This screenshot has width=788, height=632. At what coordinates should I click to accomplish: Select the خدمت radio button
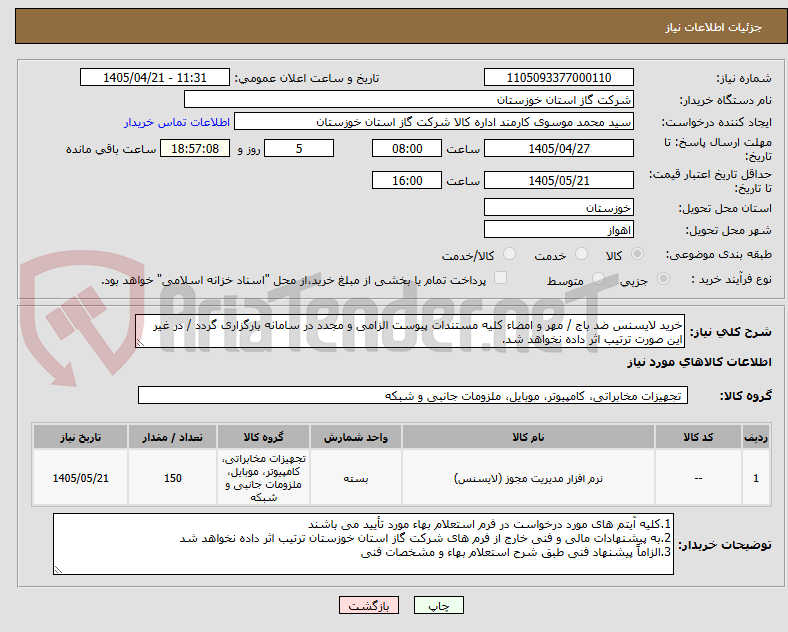pyautogui.click(x=581, y=254)
